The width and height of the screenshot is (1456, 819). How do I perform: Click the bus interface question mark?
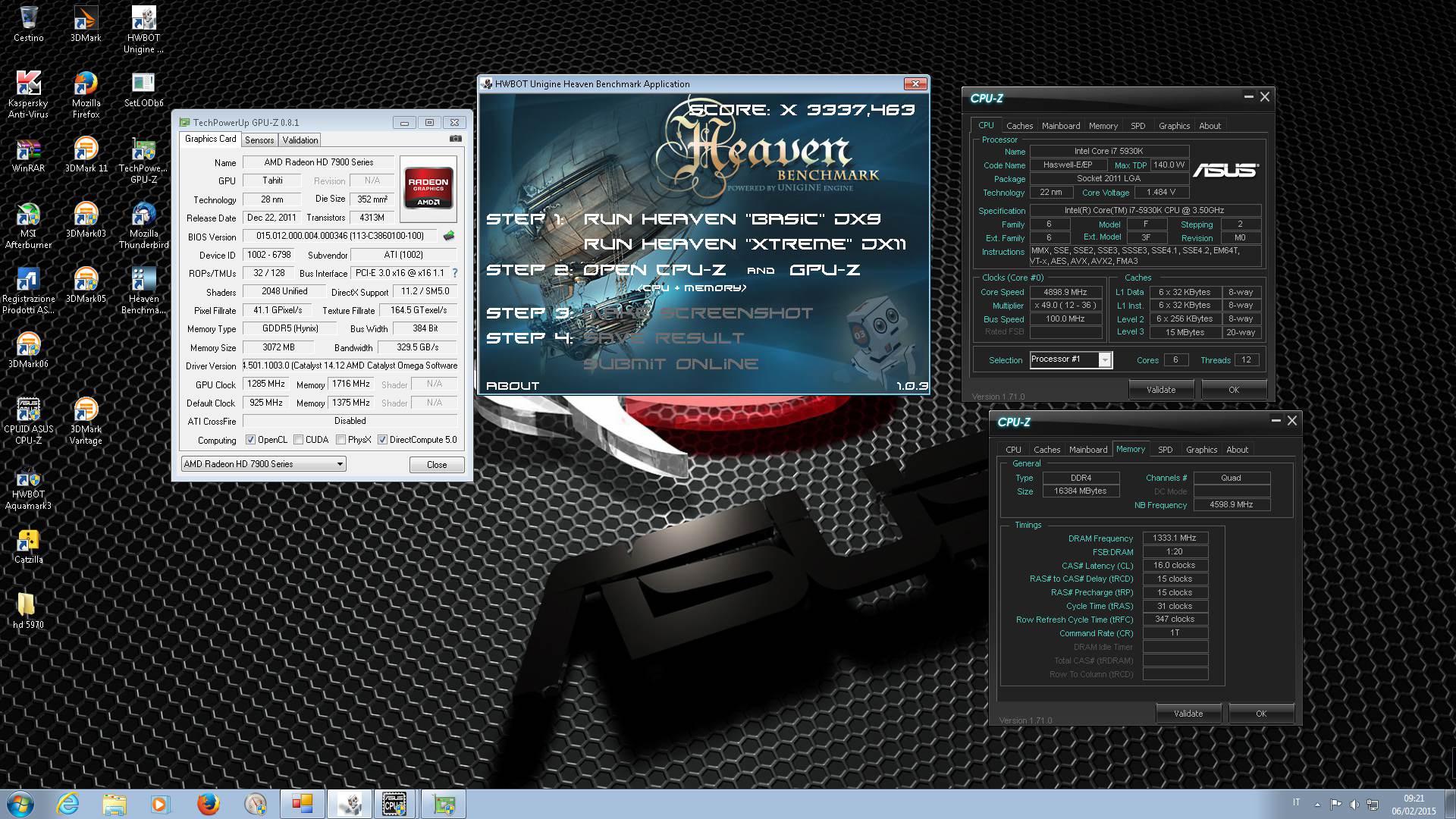click(455, 273)
